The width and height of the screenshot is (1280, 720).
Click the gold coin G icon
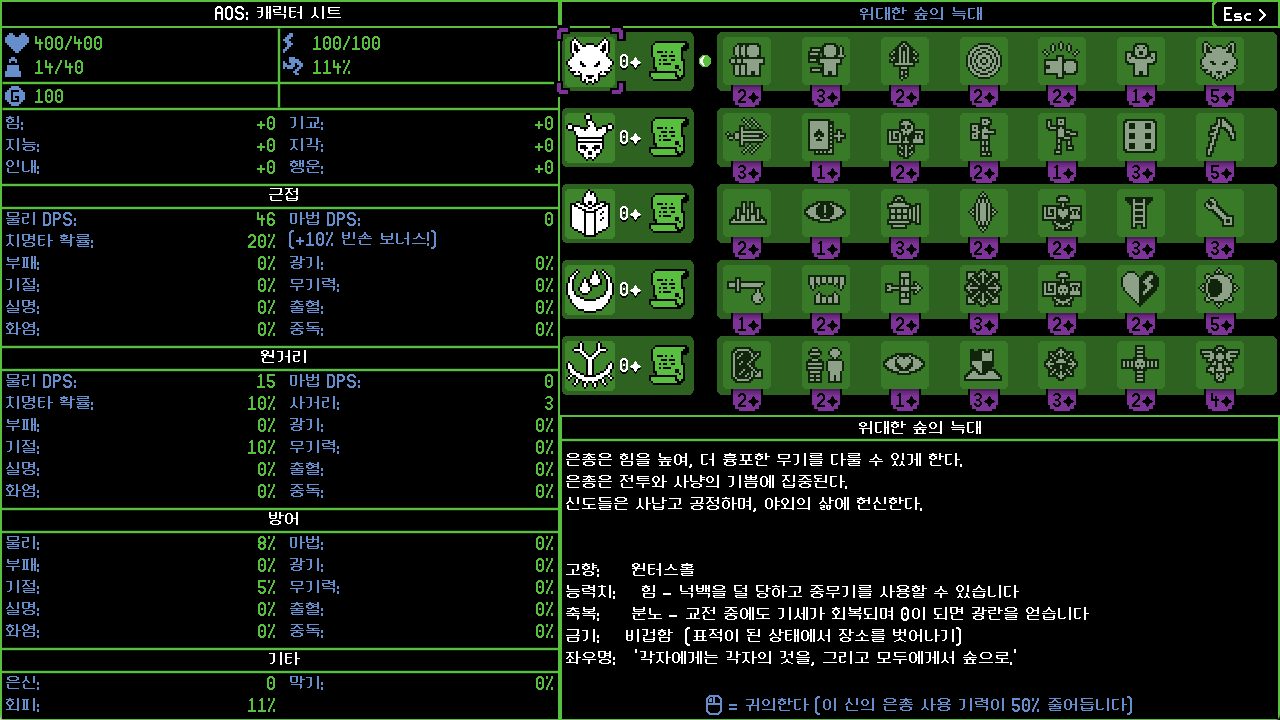[16, 96]
